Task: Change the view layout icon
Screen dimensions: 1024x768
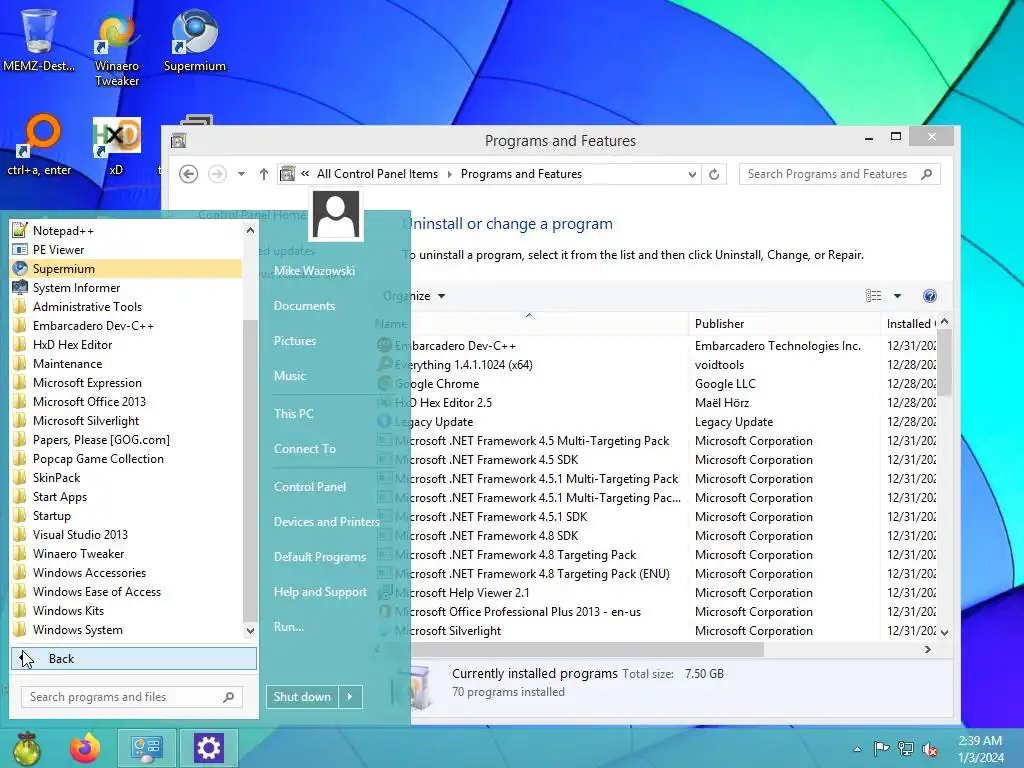Action: (x=873, y=296)
